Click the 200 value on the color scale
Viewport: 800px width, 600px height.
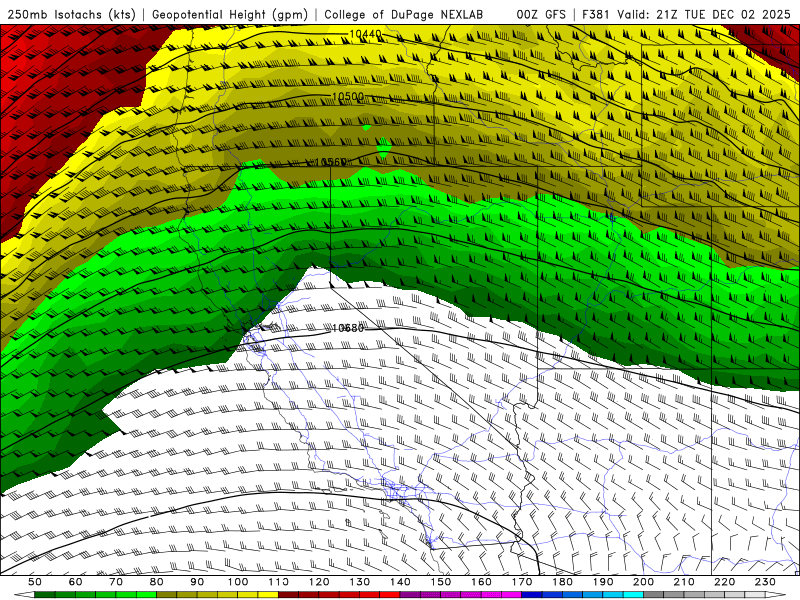tap(643, 582)
